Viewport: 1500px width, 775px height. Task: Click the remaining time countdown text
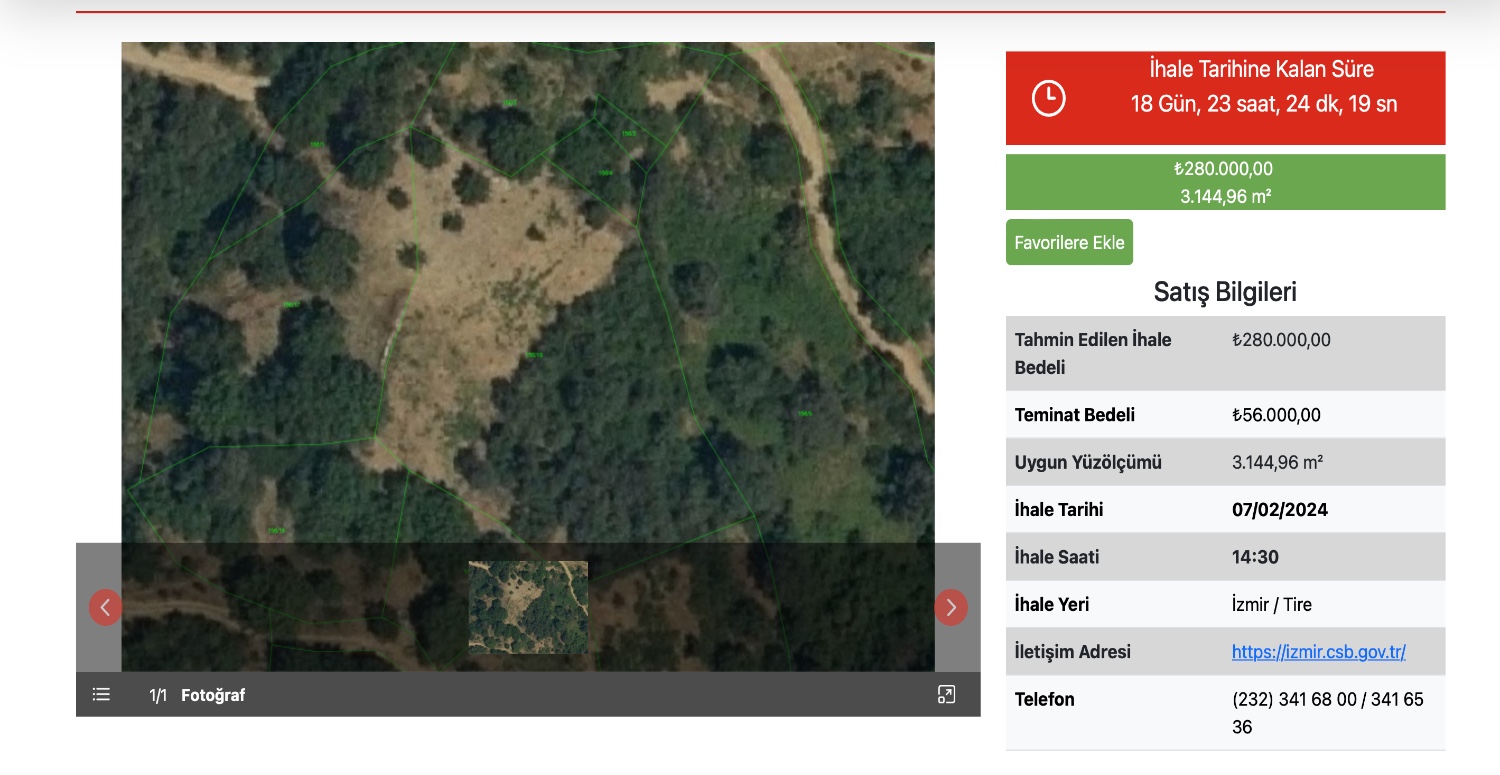point(1263,103)
